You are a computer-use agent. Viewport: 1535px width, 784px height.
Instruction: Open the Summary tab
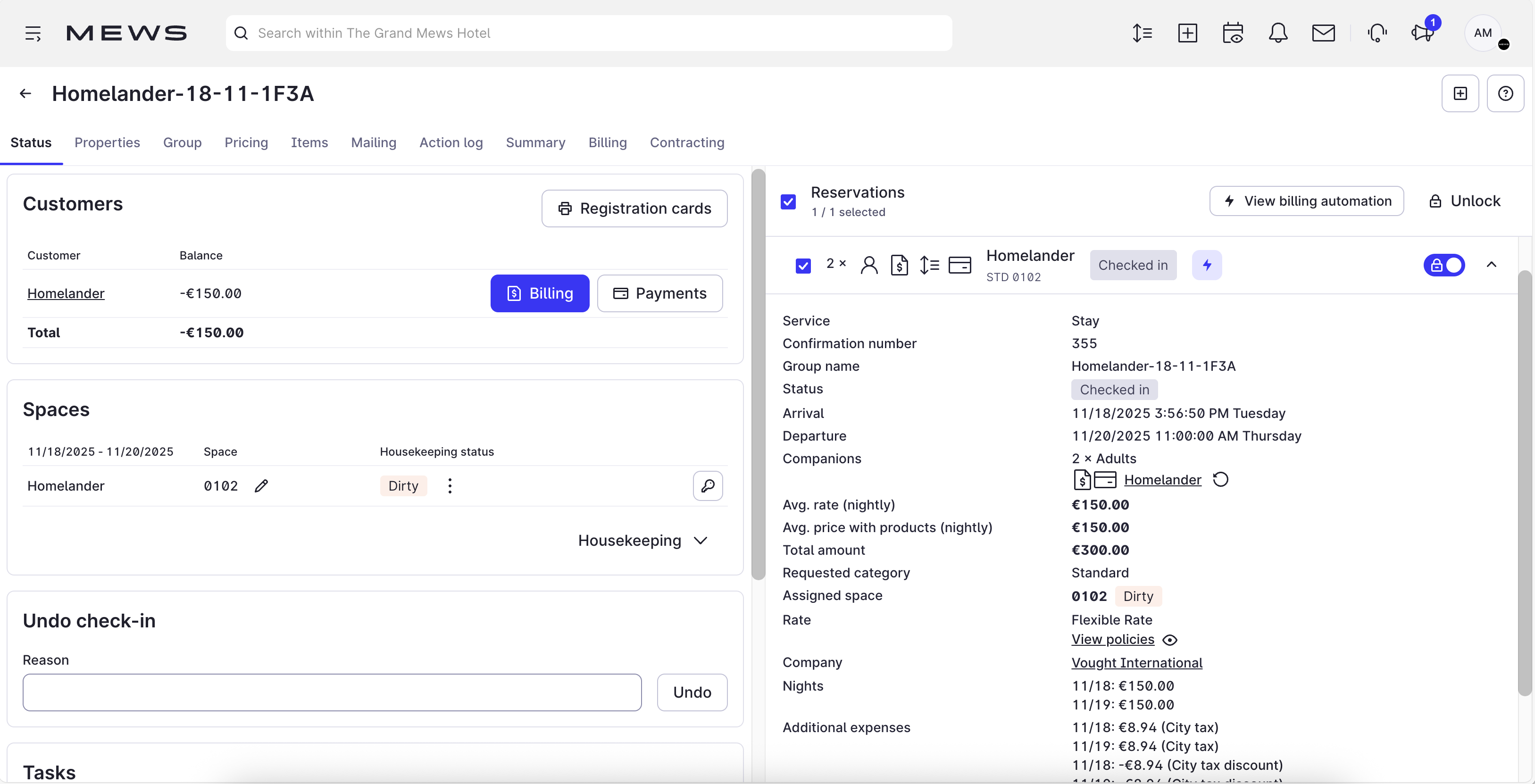click(x=535, y=142)
